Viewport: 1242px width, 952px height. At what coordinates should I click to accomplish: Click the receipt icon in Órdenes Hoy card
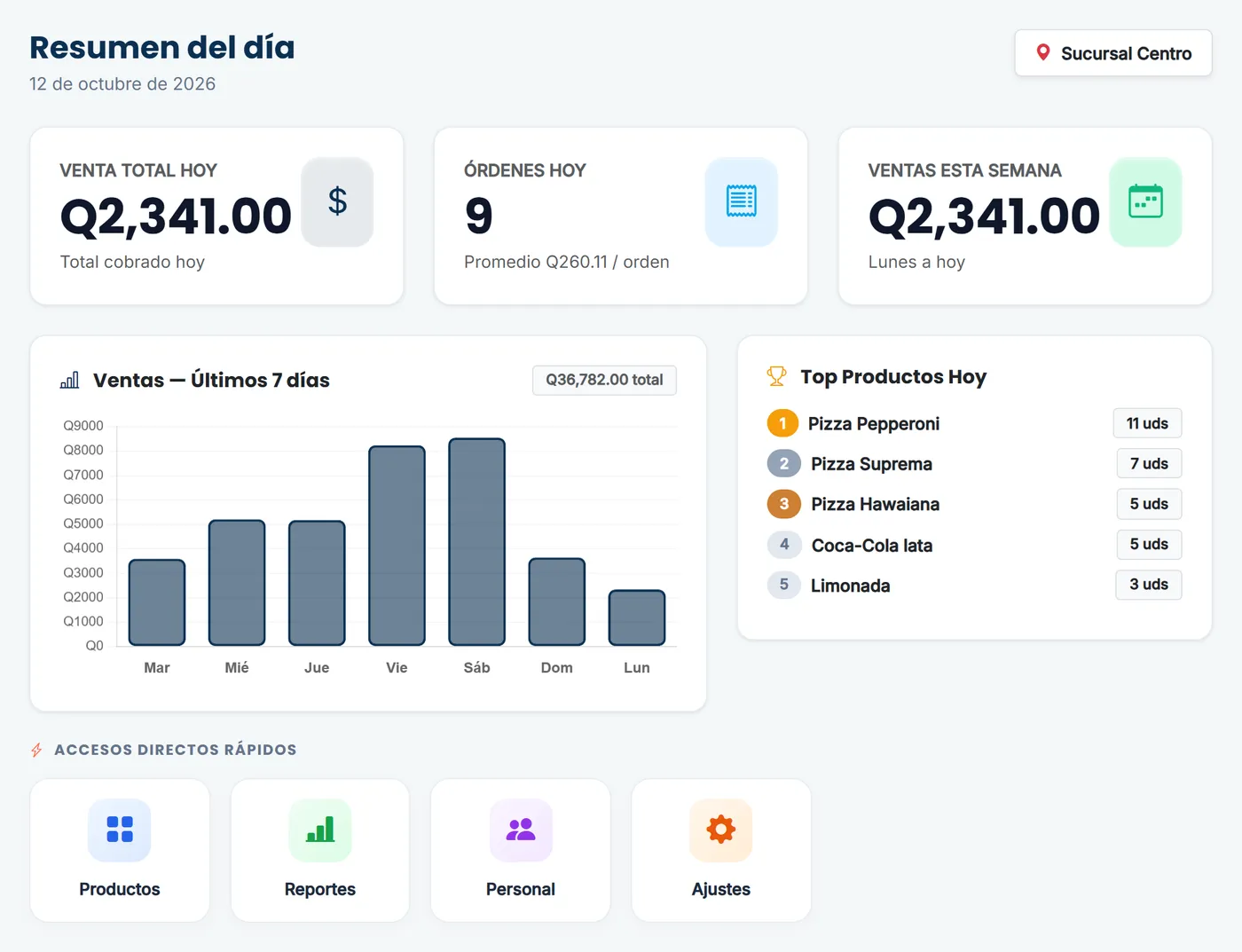click(x=742, y=201)
